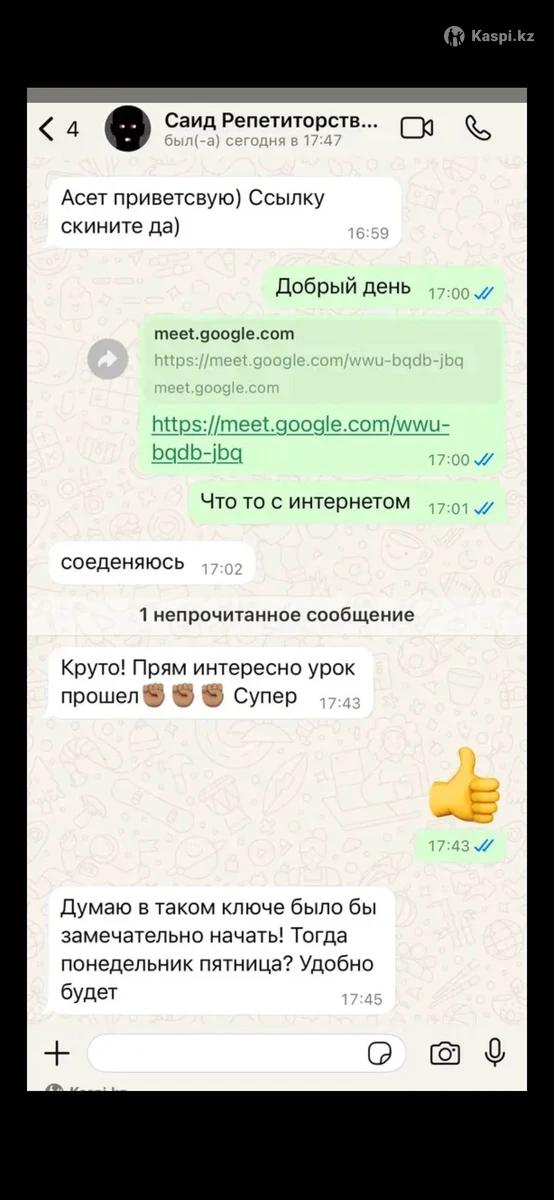
Task: Open the meet.google.com/wwu-bqdb-jbq hyperlink
Action: coord(300,438)
